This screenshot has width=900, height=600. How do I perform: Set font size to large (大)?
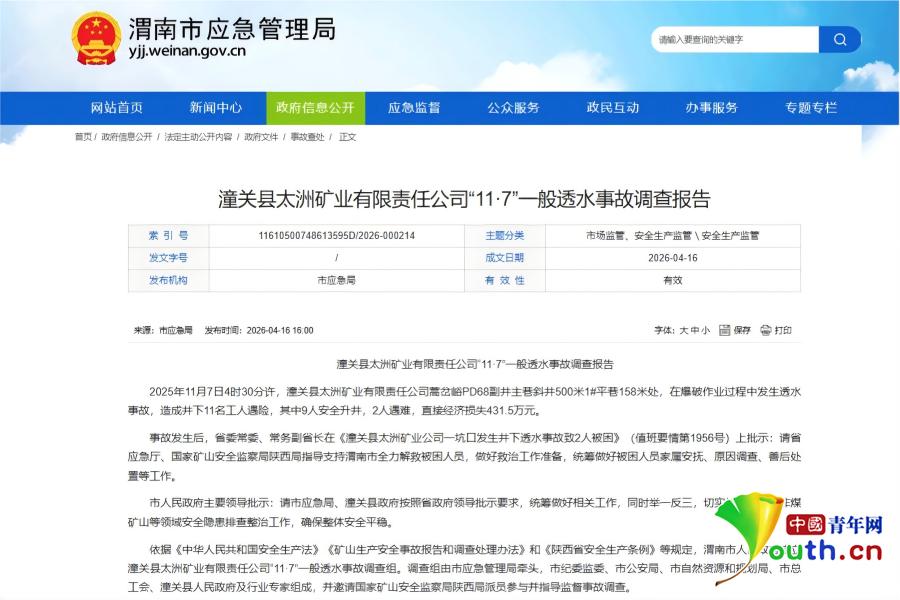click(x=684, y=330)
